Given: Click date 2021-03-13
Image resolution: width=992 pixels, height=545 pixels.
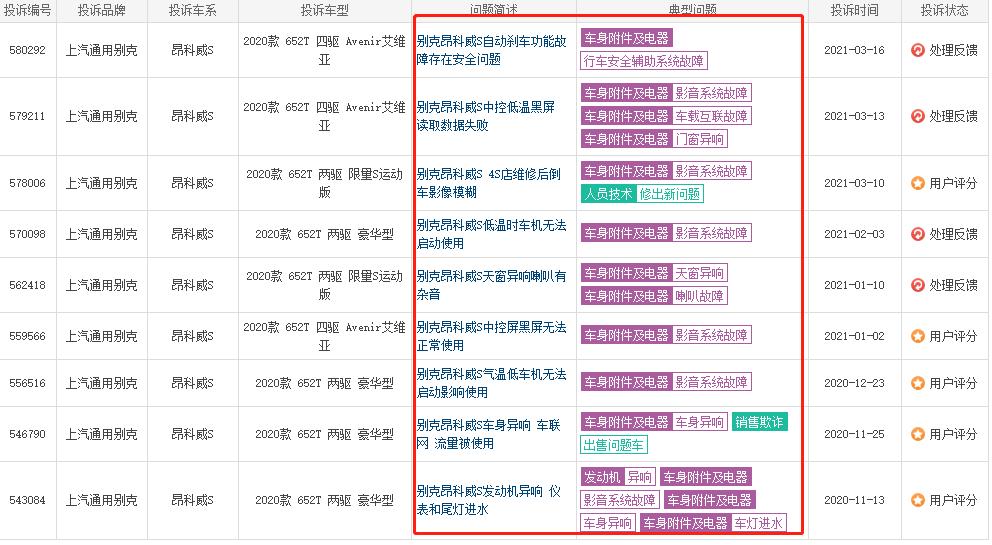Looking at the screenshot, I should tap(854, 116).
